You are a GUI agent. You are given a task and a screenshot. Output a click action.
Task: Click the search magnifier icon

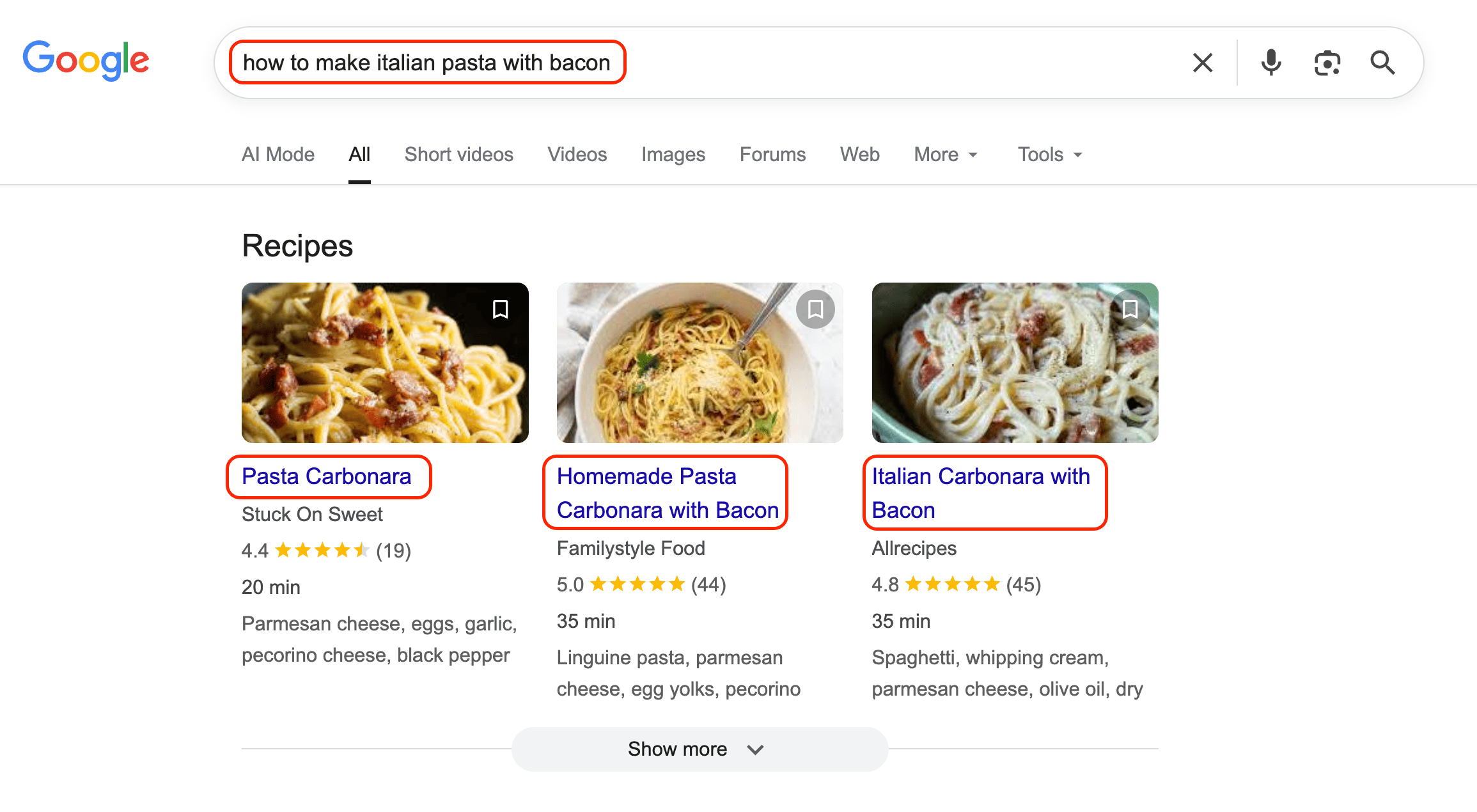coord(1382,62)
